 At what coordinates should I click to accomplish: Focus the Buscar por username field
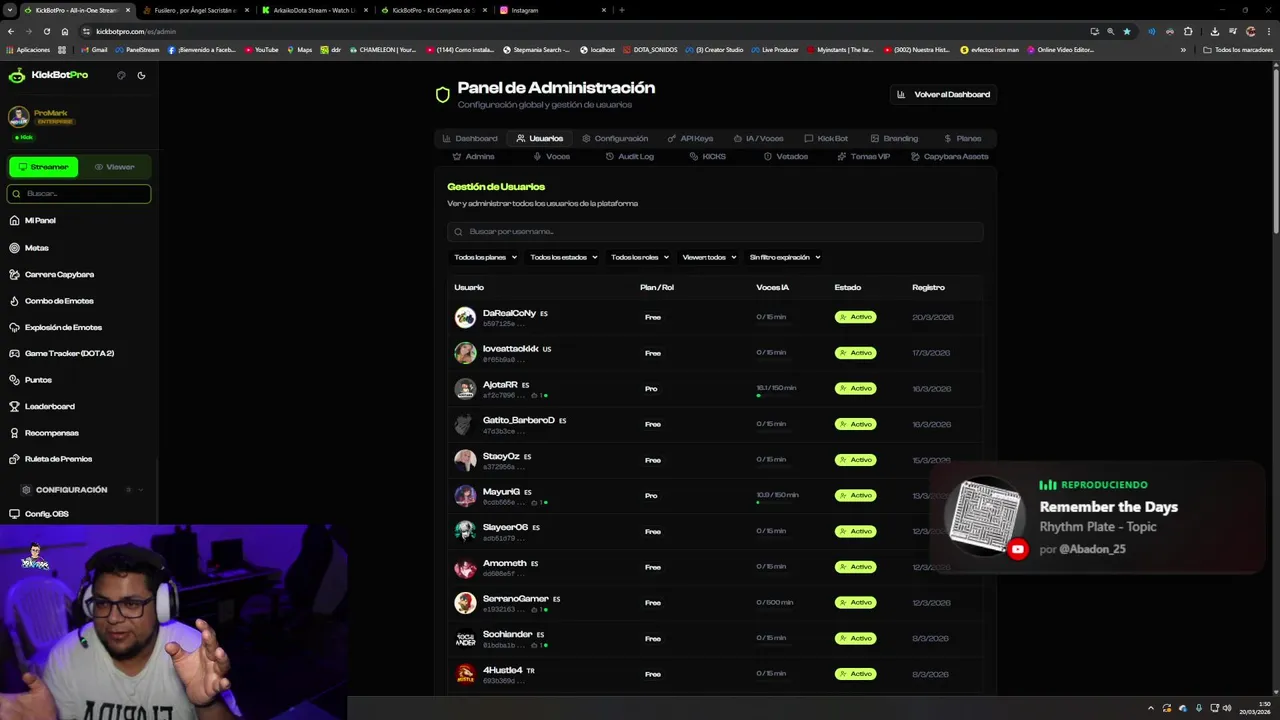pyautogui.click(x=715, y=231)
